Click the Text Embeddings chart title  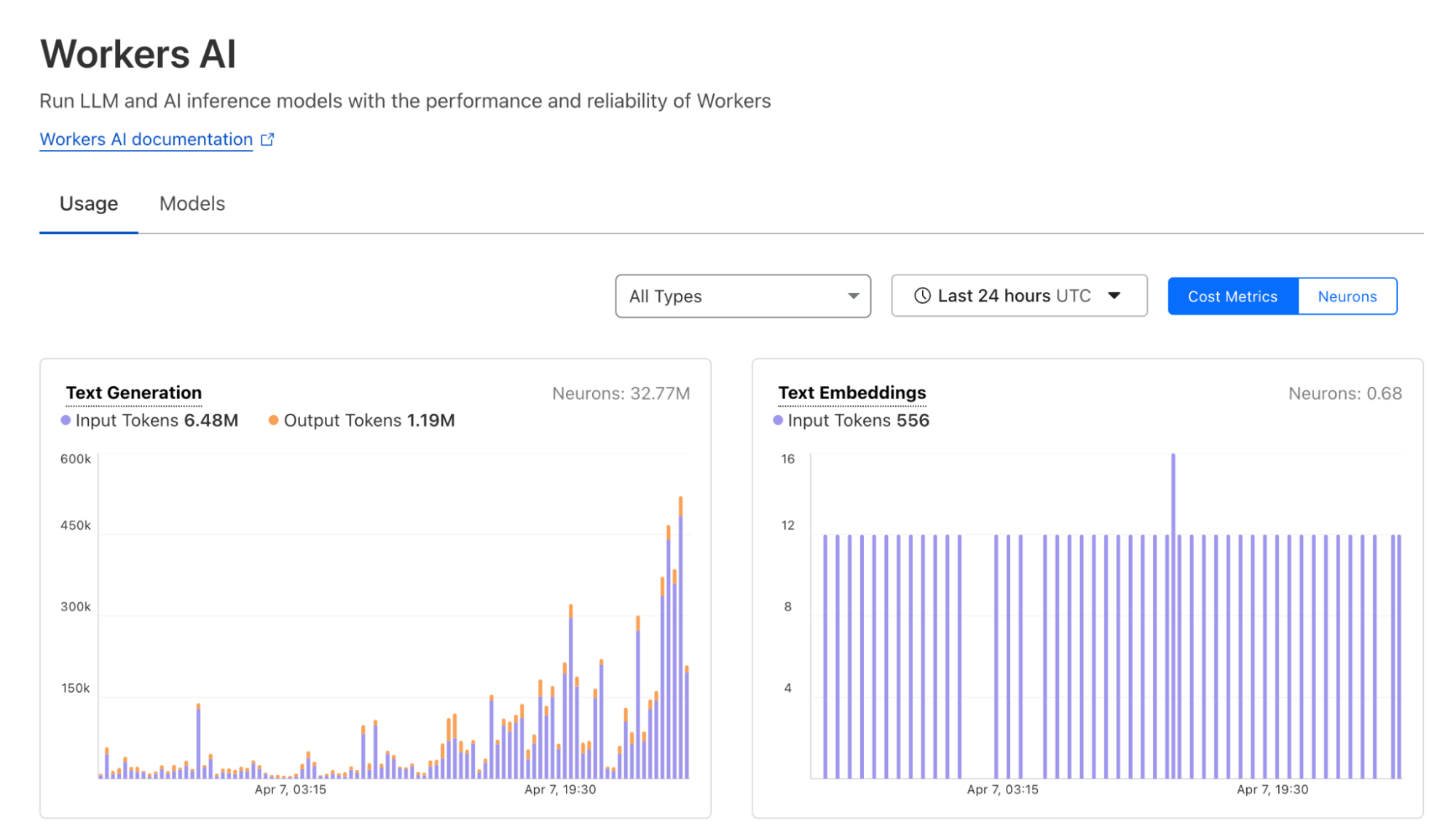pyautogui.click(x=852, y=393)
